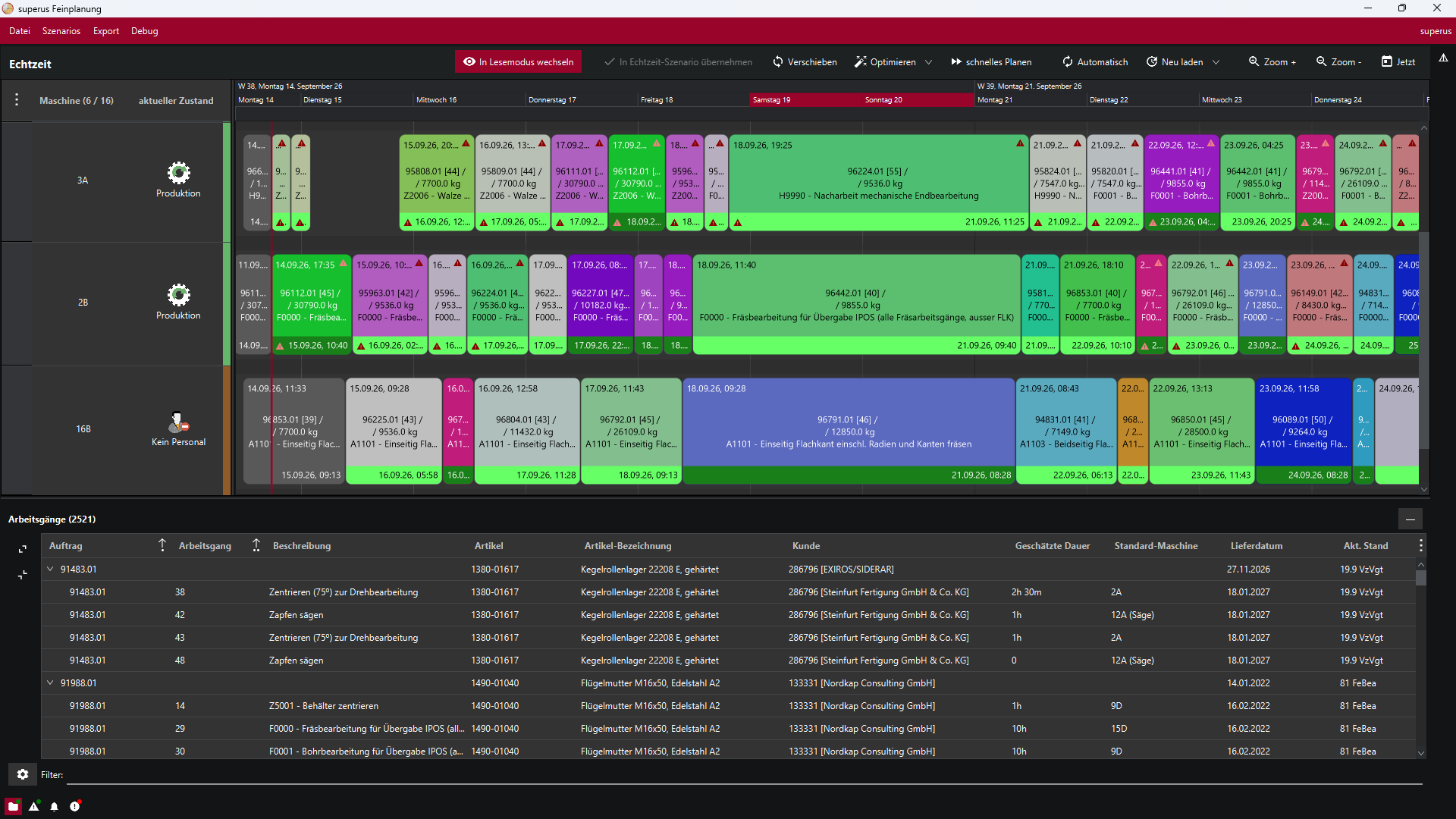Expand all rows icon in Arbeitsgänge
This screenshot has width=1456, height=819.
coord(23,549)
